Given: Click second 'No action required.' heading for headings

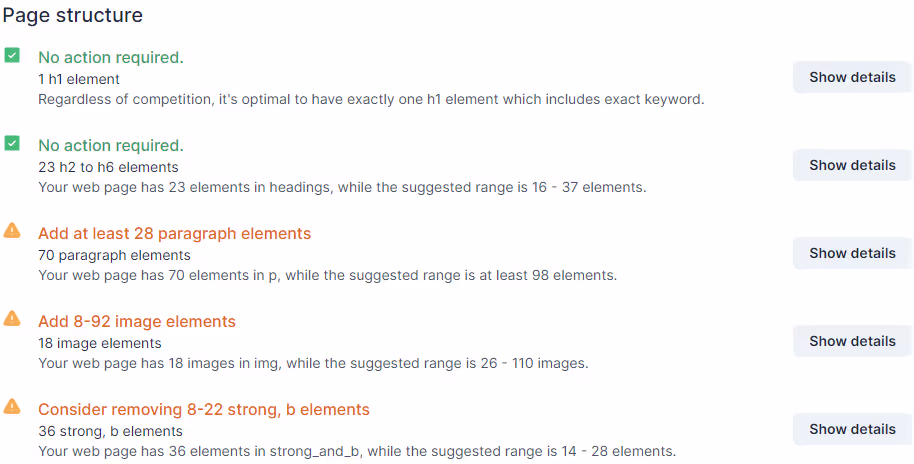Looking at the screenshot, I should coord(111,146).
